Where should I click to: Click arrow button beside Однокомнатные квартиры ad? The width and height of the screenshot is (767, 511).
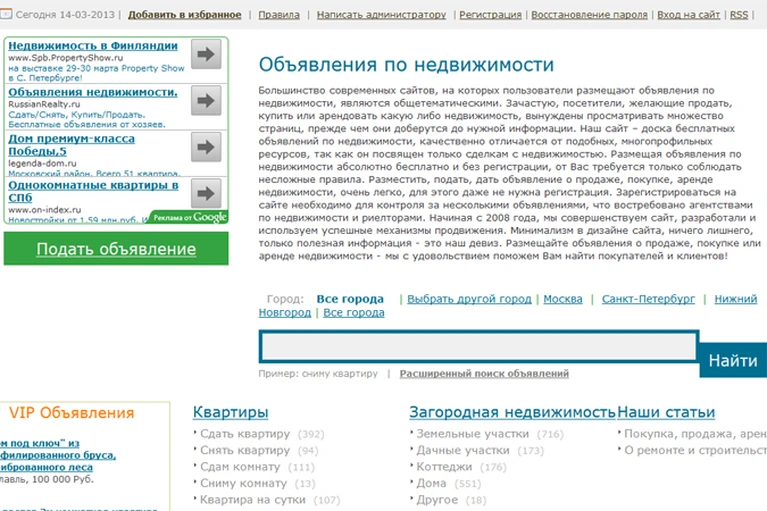[x=206, y=193]
